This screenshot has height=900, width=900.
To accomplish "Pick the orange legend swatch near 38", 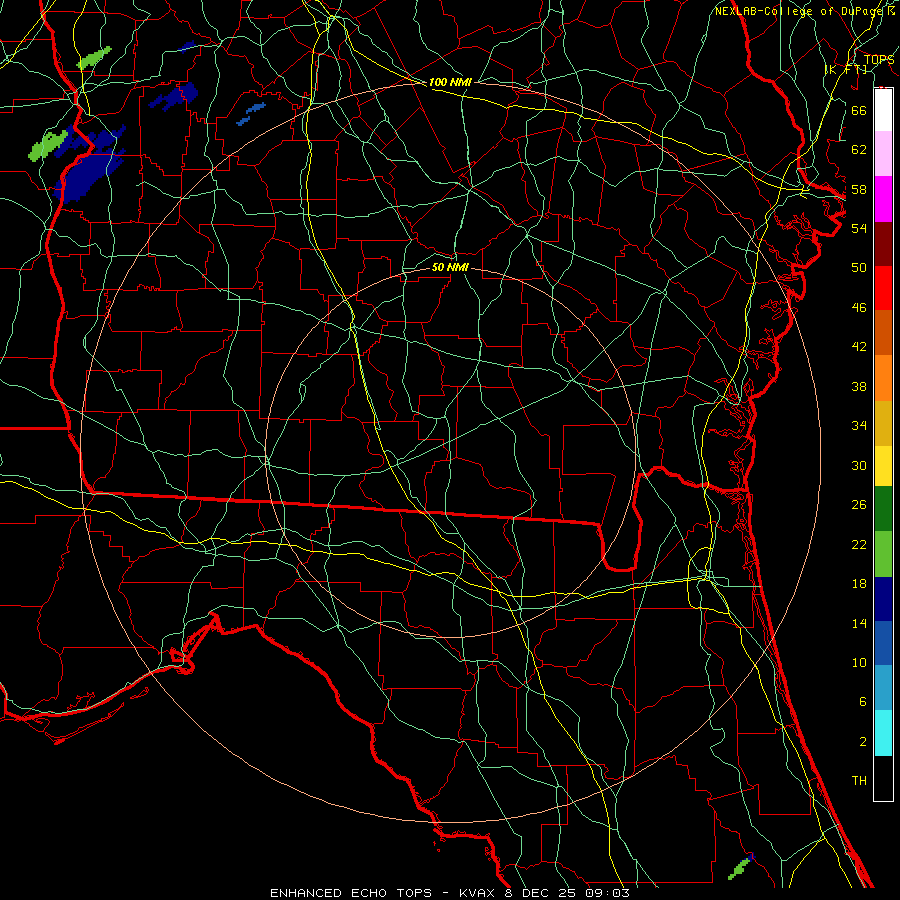I will (x=883, y=378).
